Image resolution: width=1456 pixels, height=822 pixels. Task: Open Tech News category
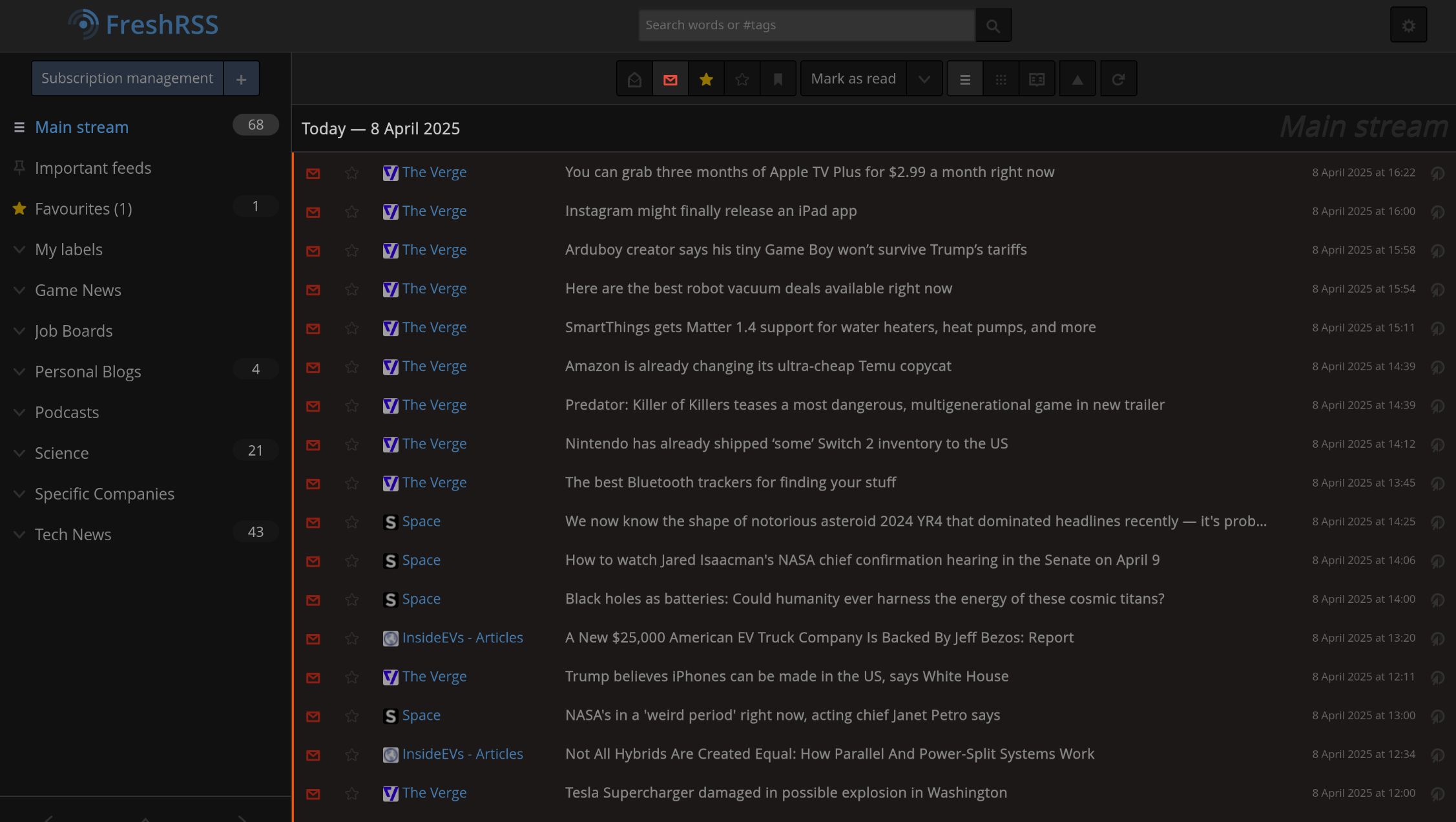coord(73,534)
